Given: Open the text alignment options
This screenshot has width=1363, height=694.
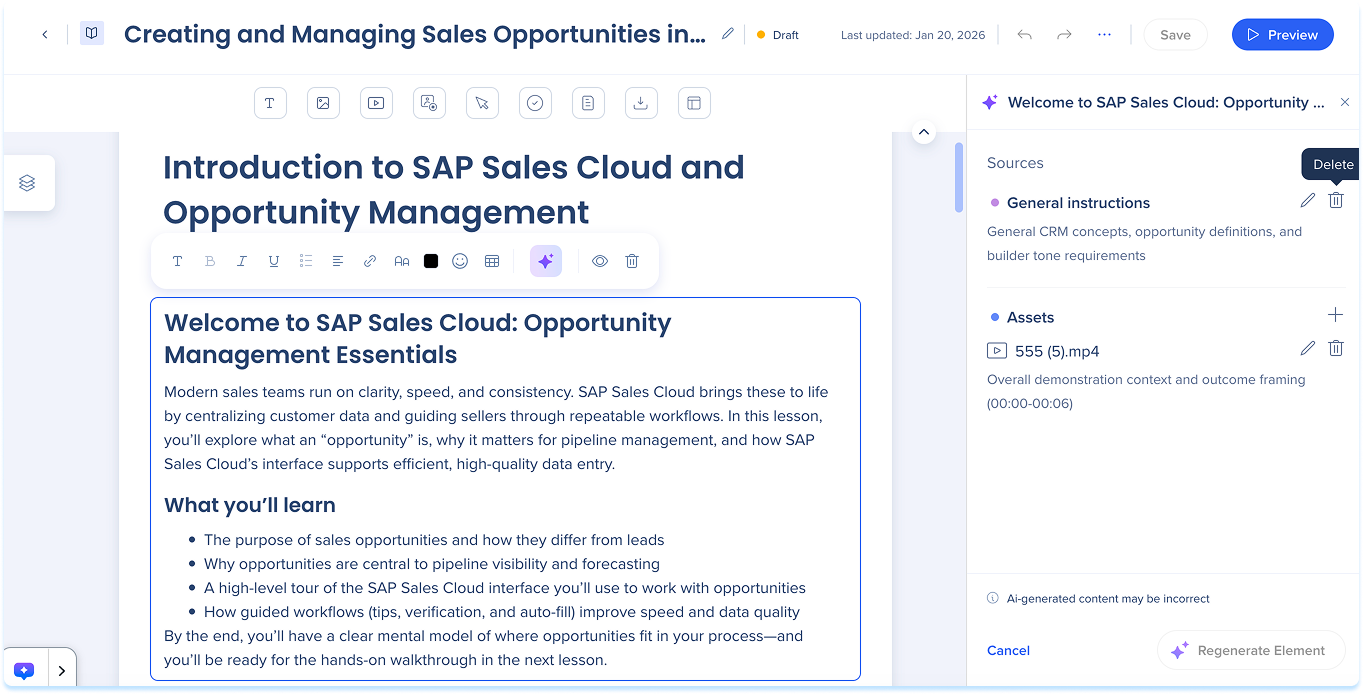Looking at the screenshot, I should tap(338, 261).
